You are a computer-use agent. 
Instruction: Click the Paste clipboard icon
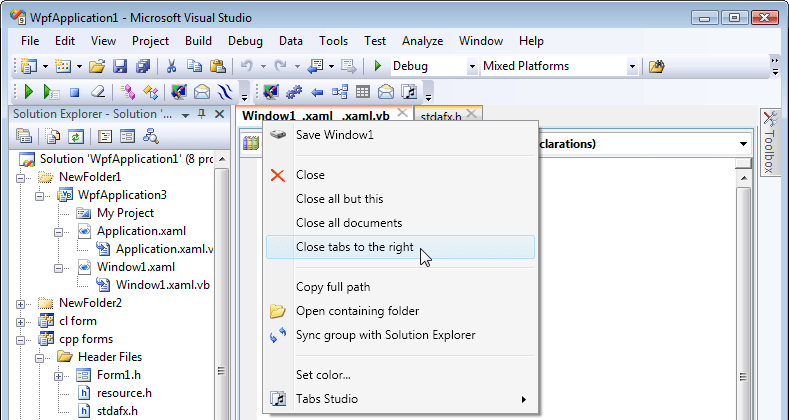217,66
